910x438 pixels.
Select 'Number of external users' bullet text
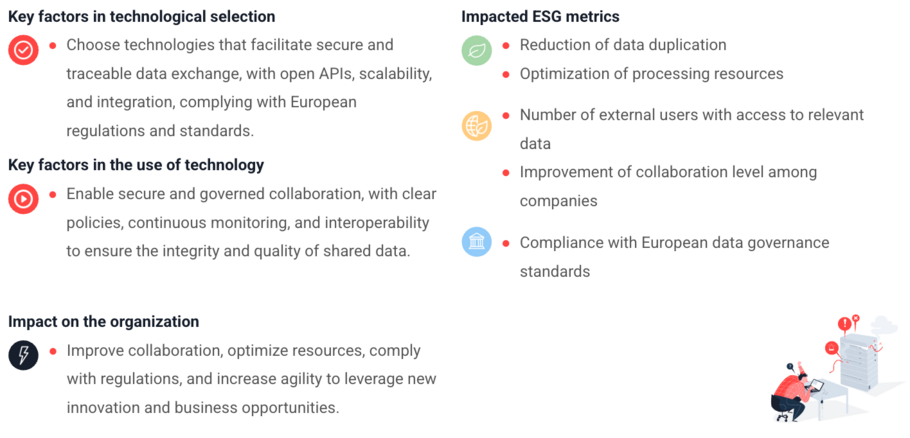coord(692,129)
